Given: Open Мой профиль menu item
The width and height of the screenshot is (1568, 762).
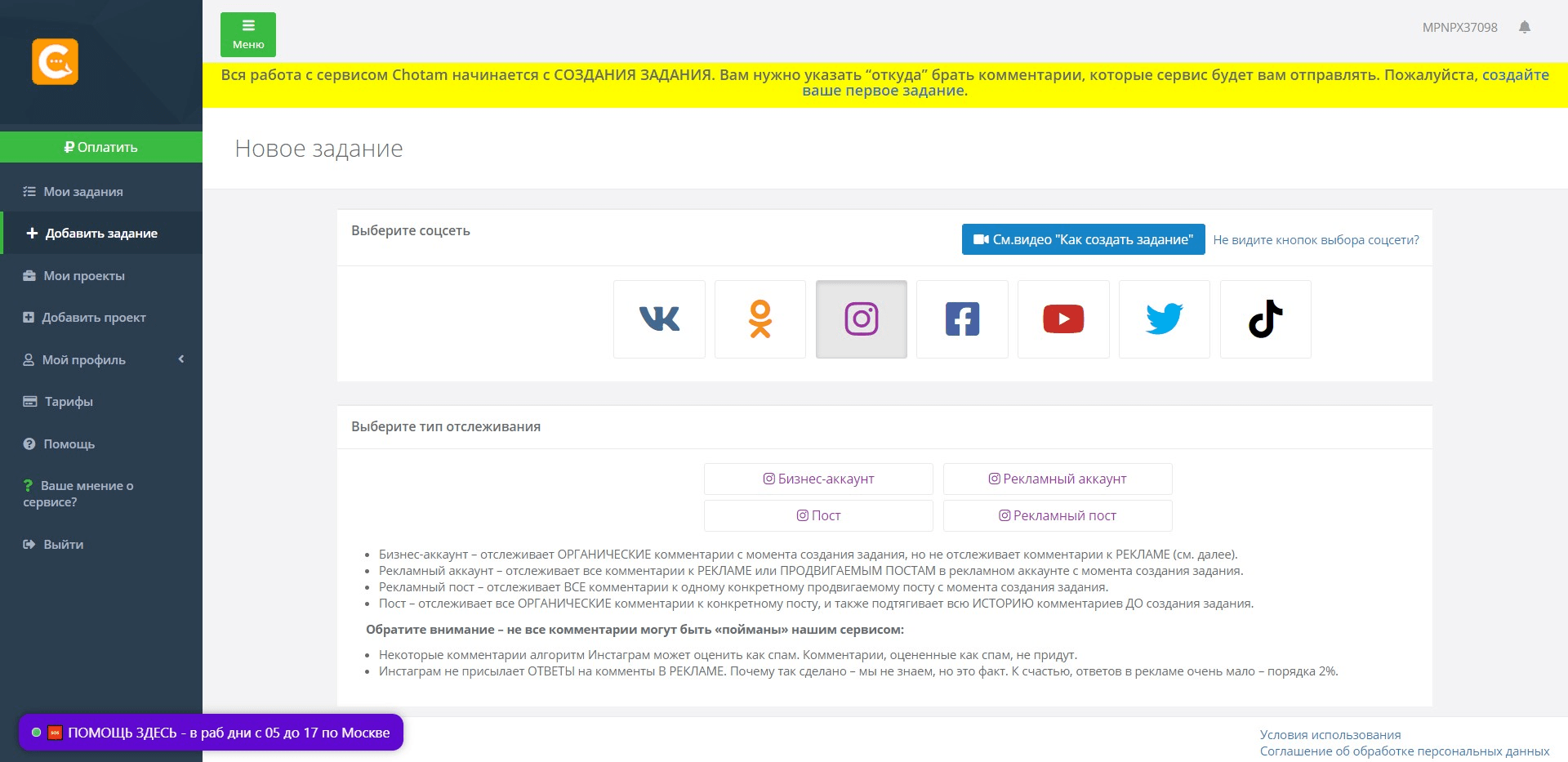Looking at the screenshot, I should click(101, 359).
